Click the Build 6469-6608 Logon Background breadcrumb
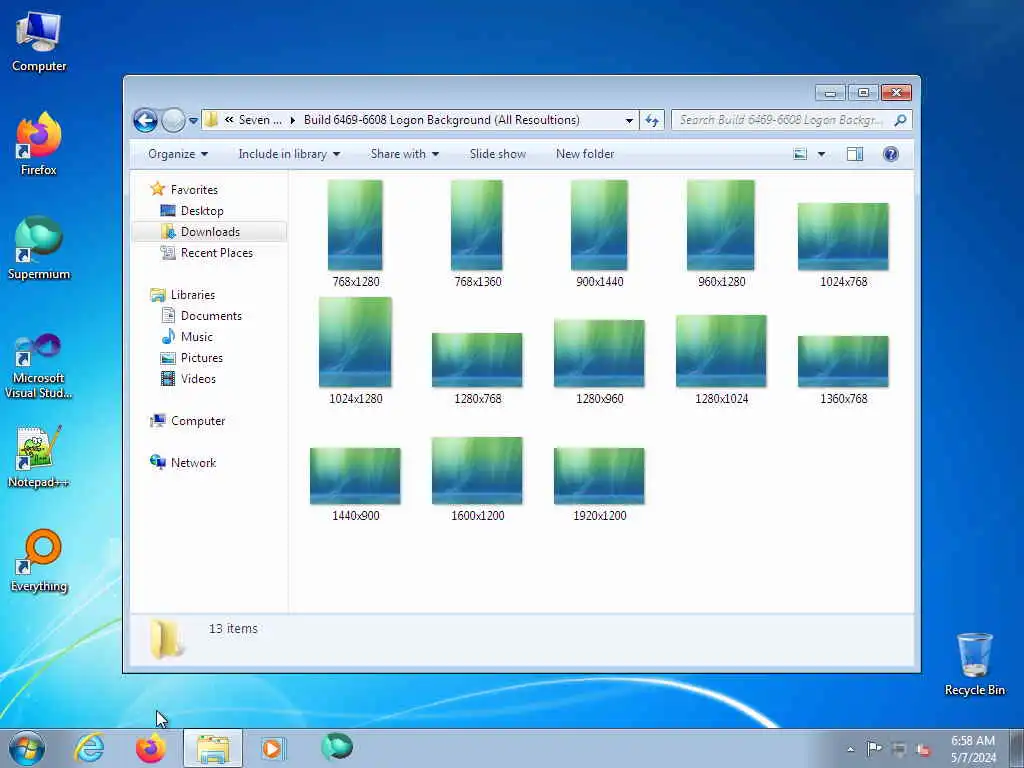The height and width of the screenshot is (768, 1024). pos(441,120)
